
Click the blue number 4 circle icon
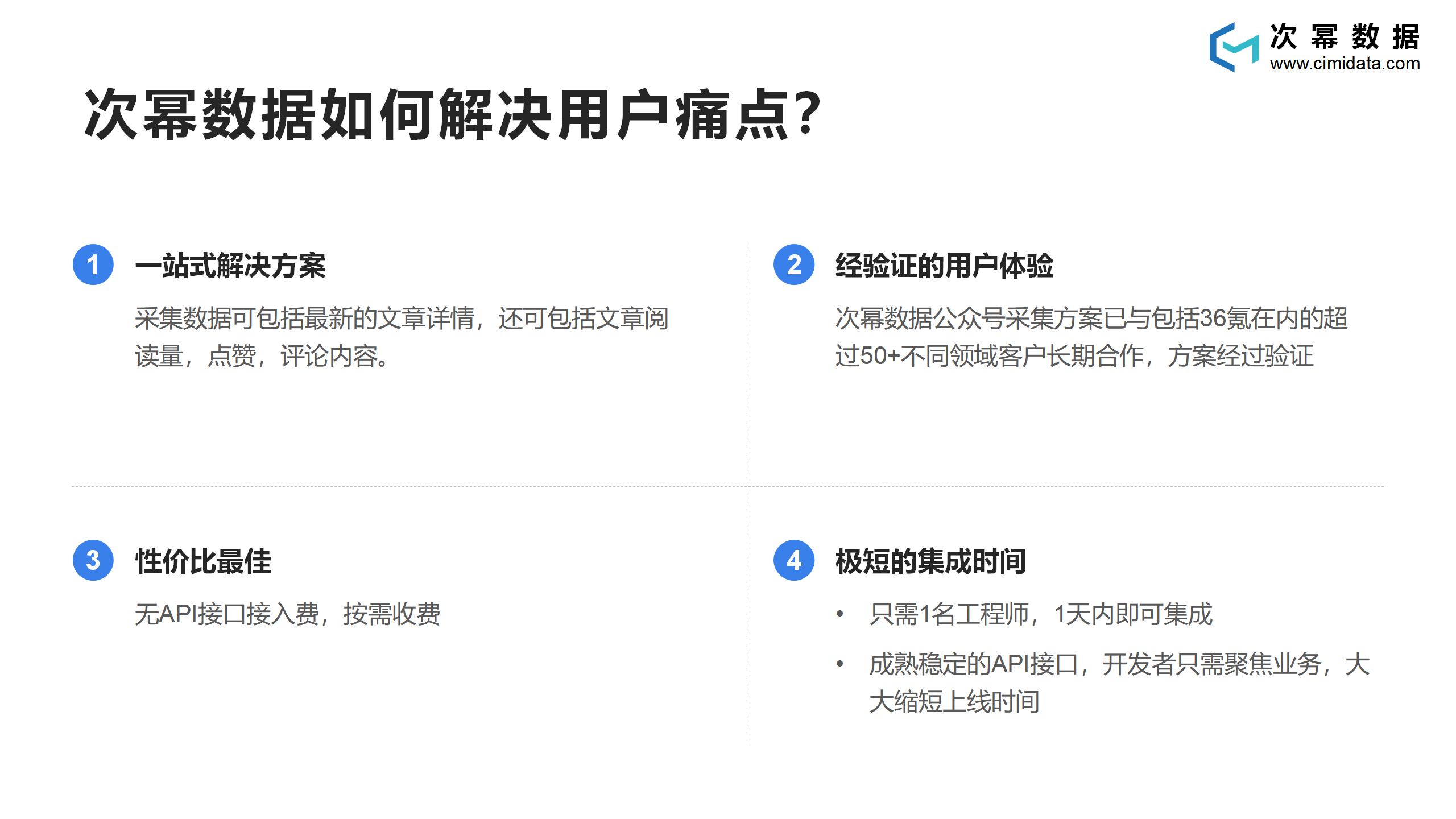click(794, 560)
